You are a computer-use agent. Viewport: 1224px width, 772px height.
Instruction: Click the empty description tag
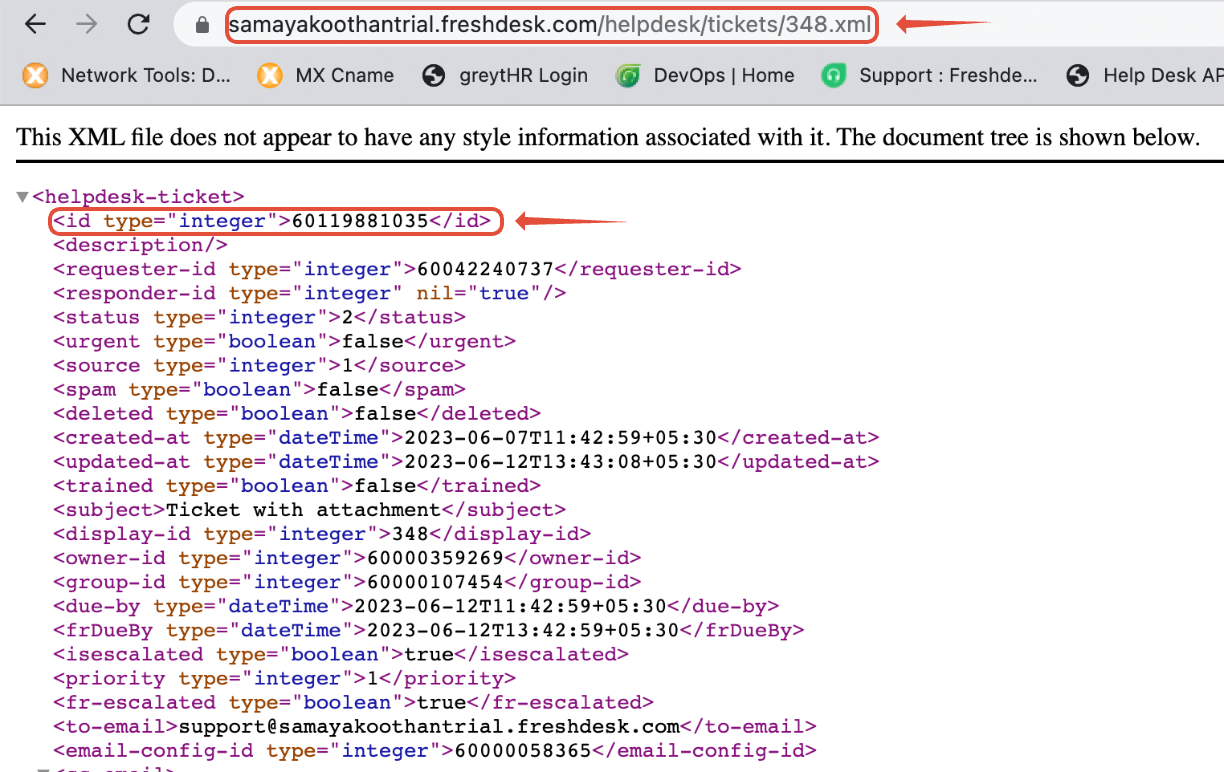(140, 245)
